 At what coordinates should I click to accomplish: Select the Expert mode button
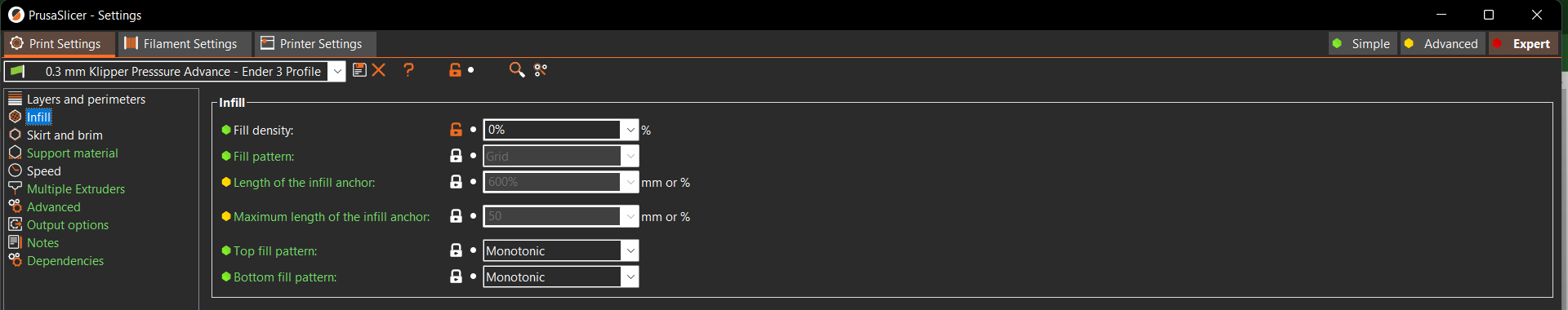point(1524,44)
